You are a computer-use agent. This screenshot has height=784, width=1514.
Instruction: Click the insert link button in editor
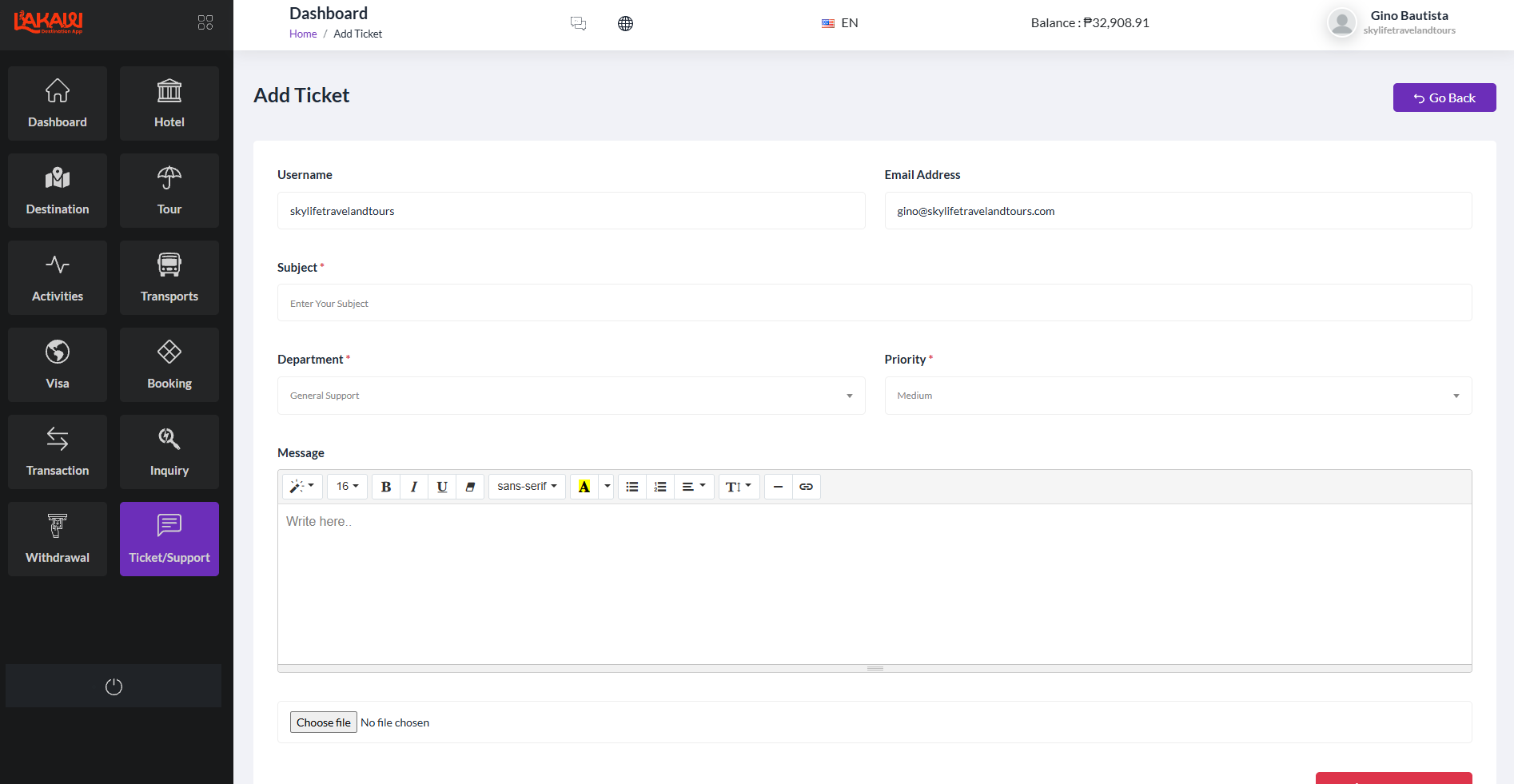pyautogui.click(x=806, y=487)
